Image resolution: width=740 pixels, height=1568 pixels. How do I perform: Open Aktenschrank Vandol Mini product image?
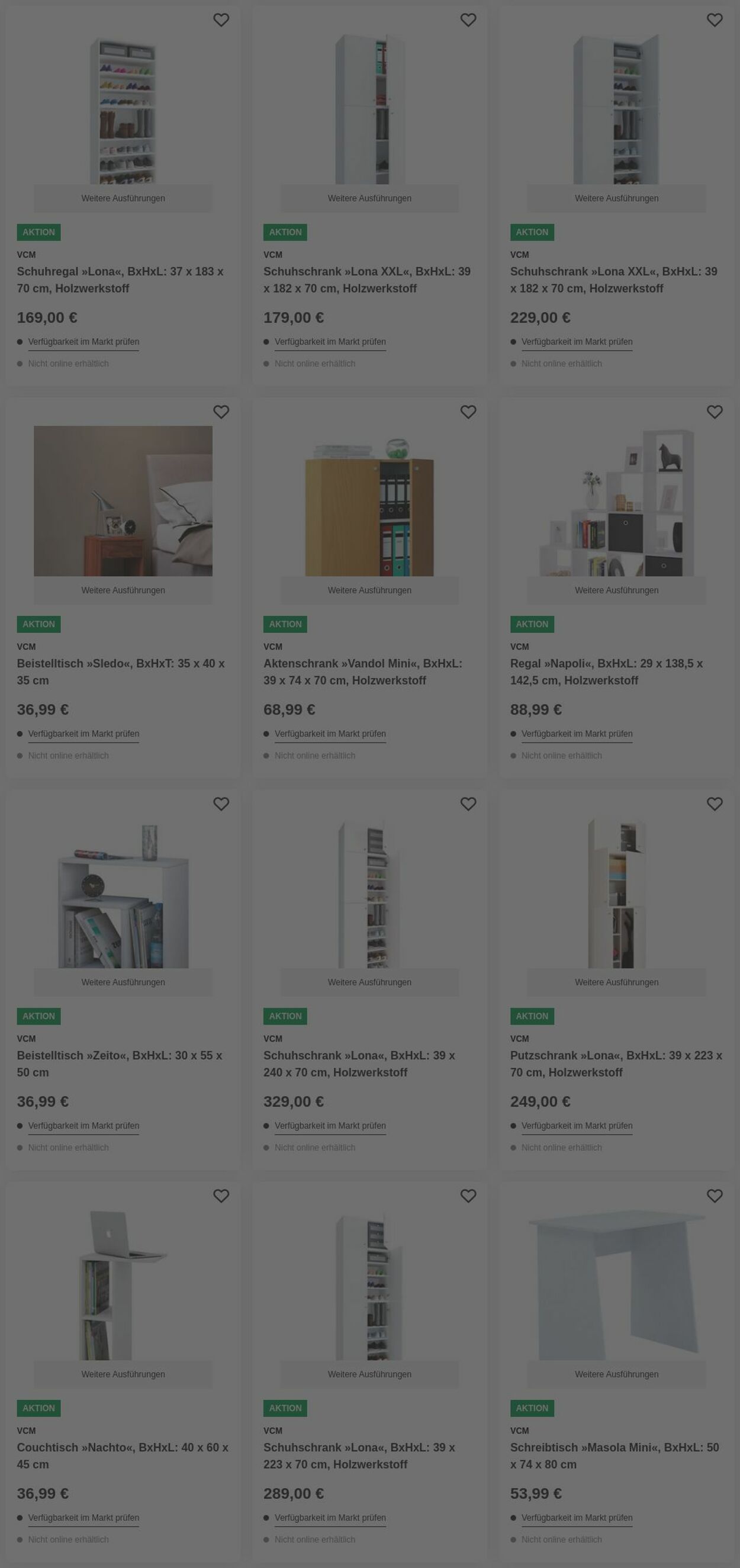pyautogui.click(x=369, y=501)
